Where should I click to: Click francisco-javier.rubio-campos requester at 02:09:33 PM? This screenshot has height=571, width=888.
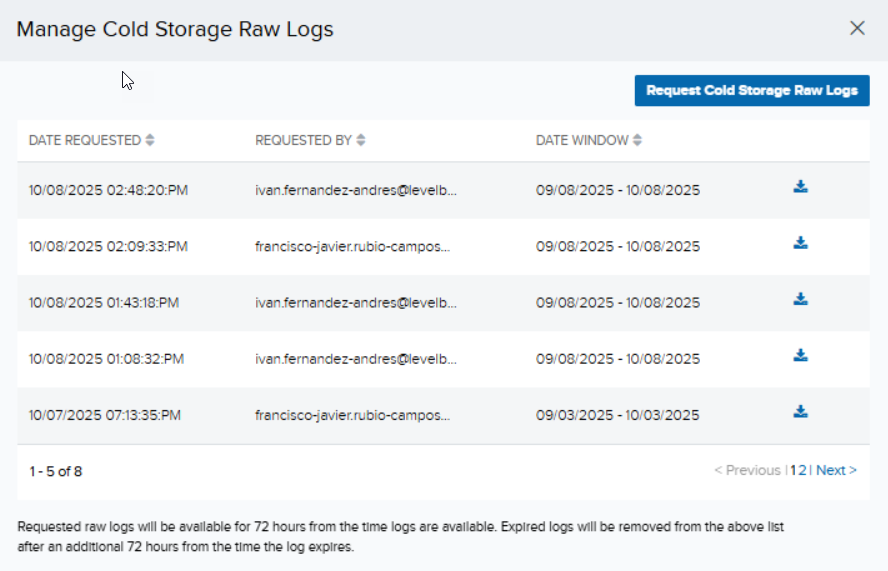[x=353, y=246]
